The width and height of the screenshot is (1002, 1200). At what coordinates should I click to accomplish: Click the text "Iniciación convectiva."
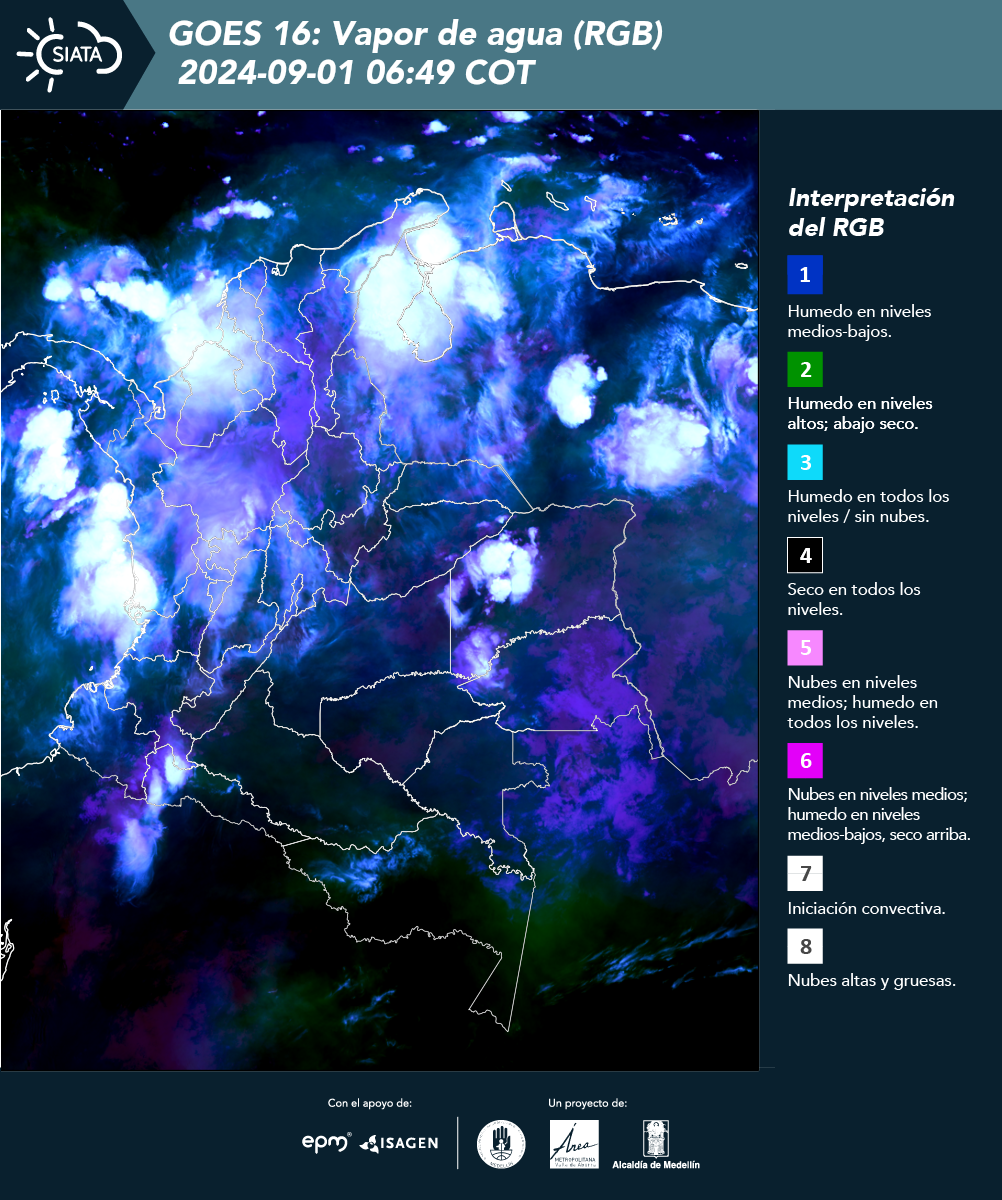click(x=867, y=909)
